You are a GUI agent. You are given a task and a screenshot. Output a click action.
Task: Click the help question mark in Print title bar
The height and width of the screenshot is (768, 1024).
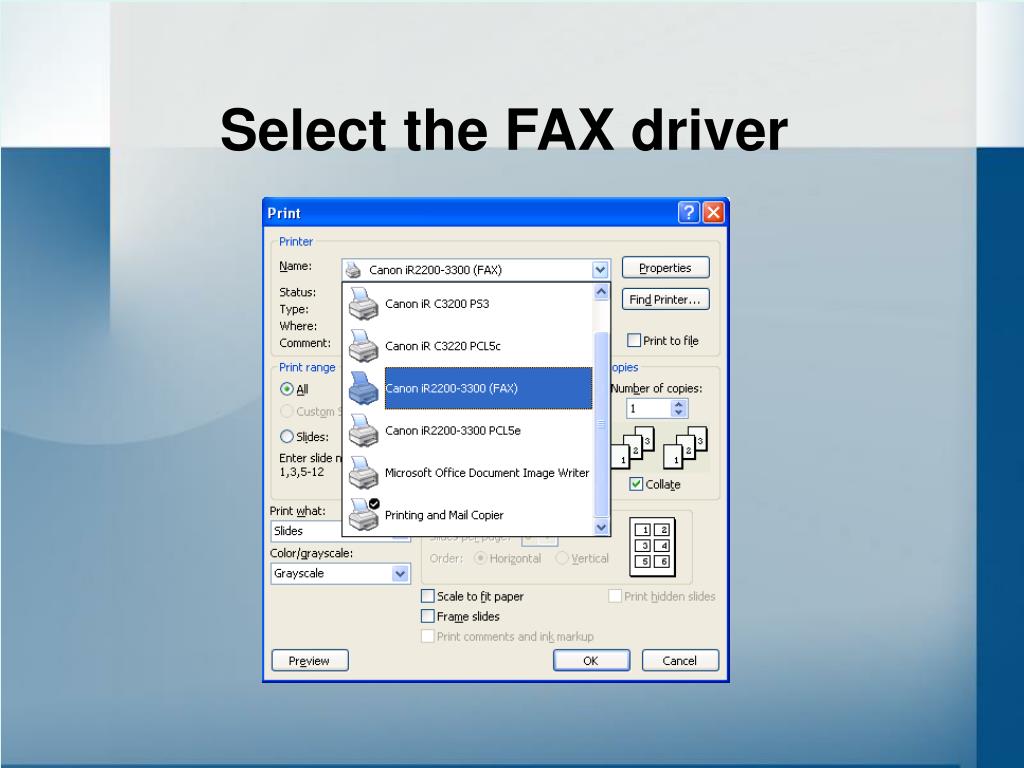click(x=688, y=212)
